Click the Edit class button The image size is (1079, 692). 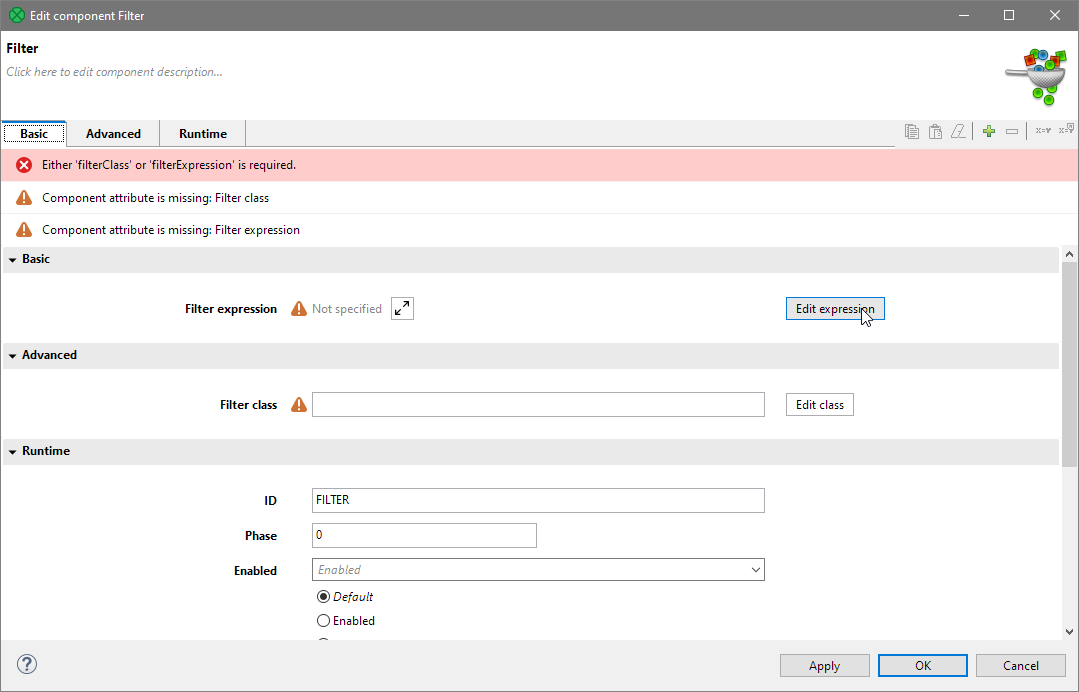pyautogui.click(x=819, y=405)
